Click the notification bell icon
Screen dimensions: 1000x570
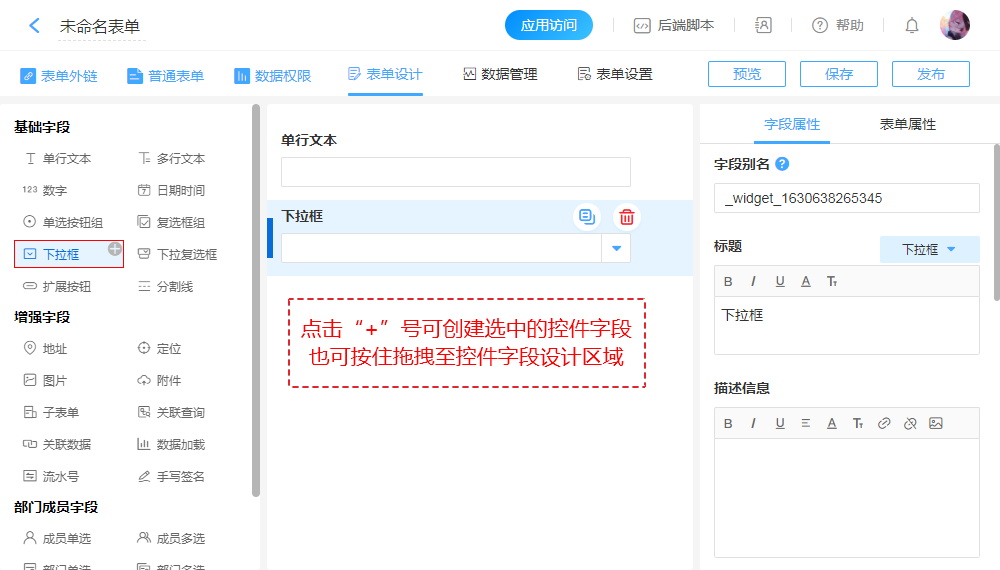(x=912, y=26)
